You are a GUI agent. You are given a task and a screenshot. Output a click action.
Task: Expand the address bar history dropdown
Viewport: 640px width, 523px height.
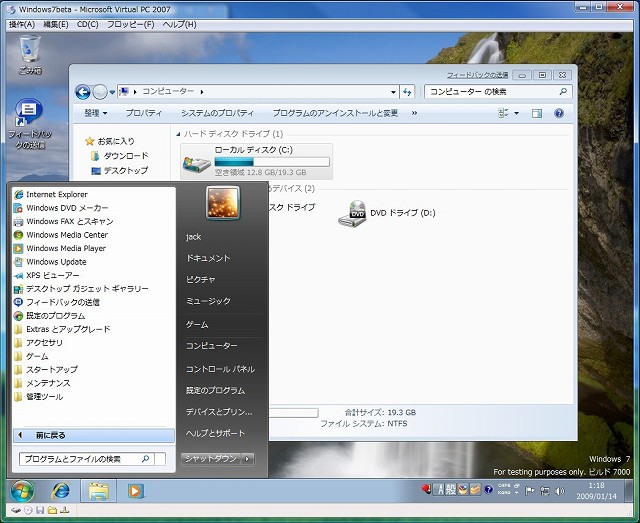(x=393, y=92)
